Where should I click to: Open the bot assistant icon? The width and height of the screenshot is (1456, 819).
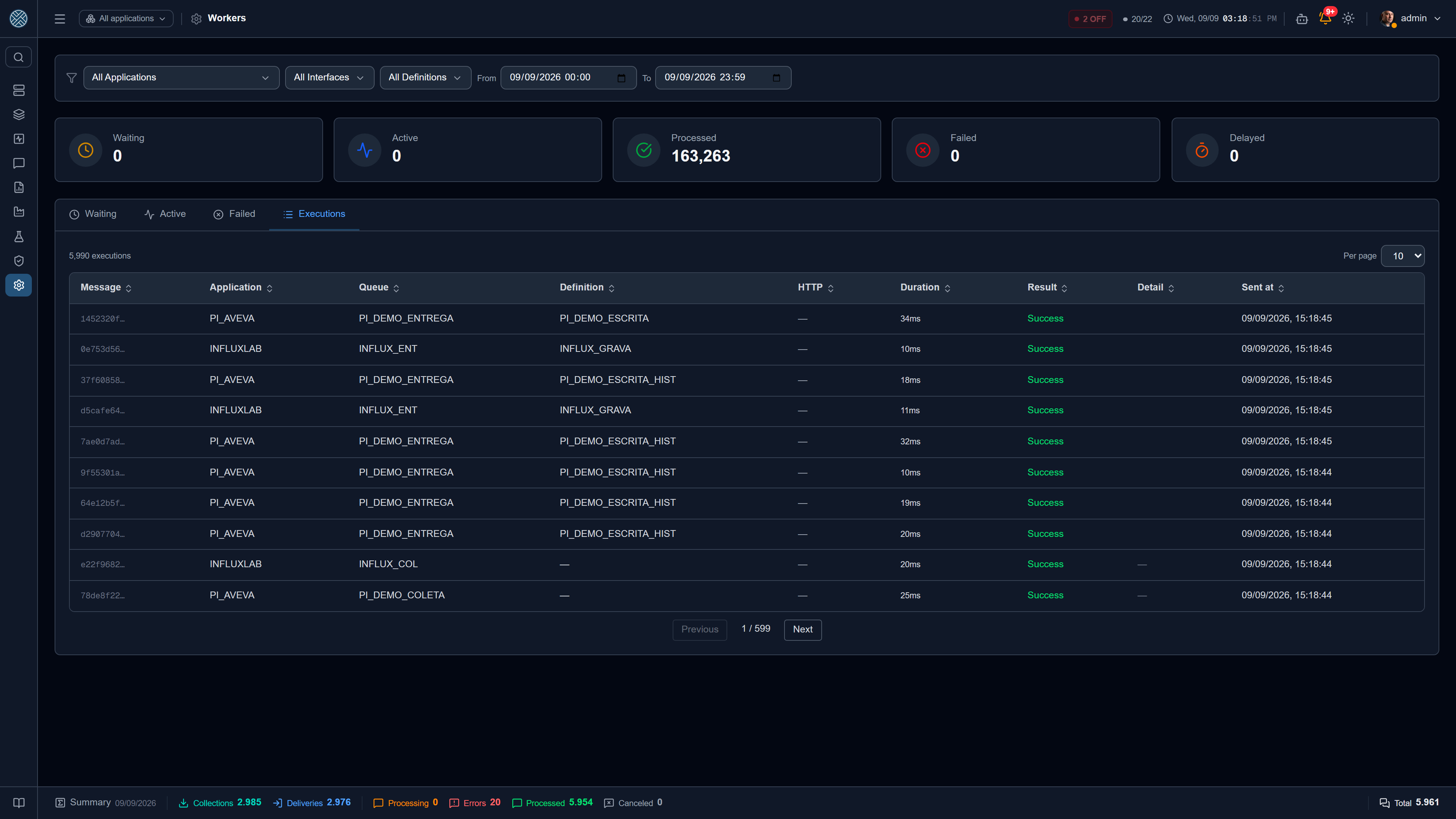1302,19
